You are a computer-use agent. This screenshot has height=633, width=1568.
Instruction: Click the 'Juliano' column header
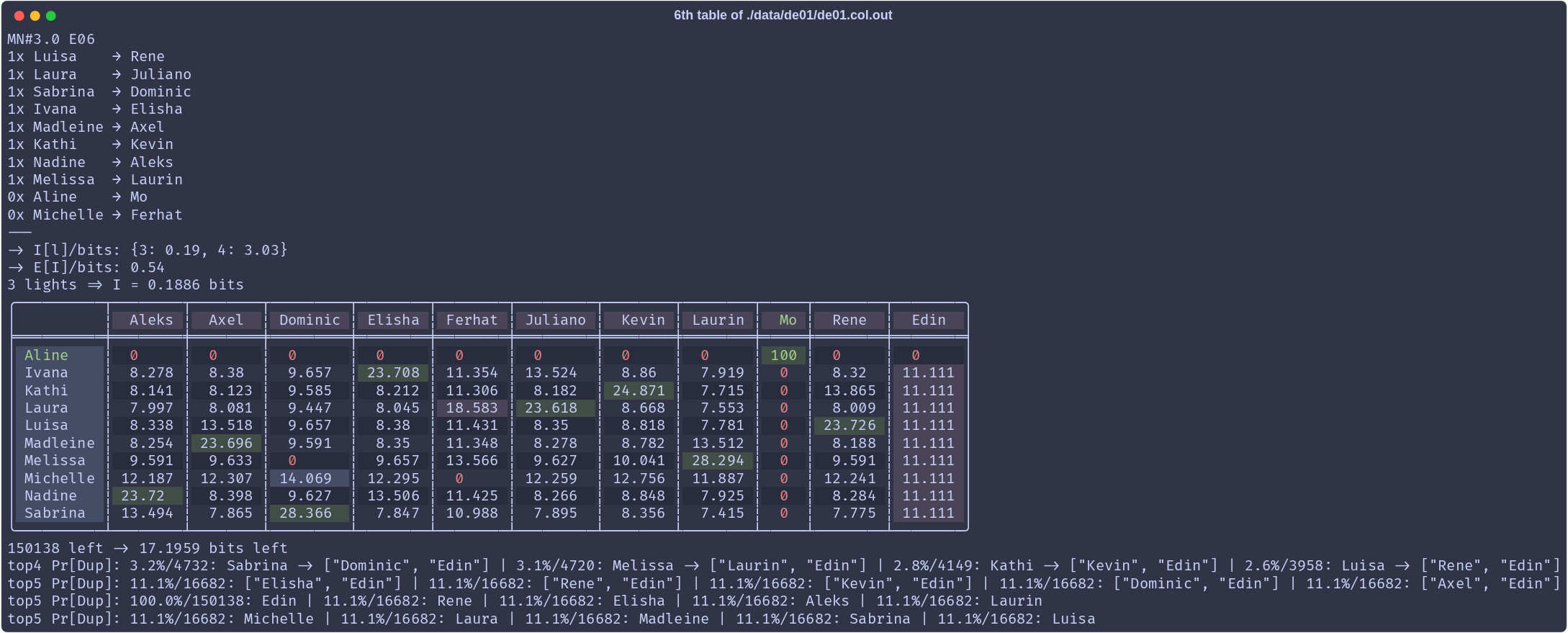pos(555,320)
